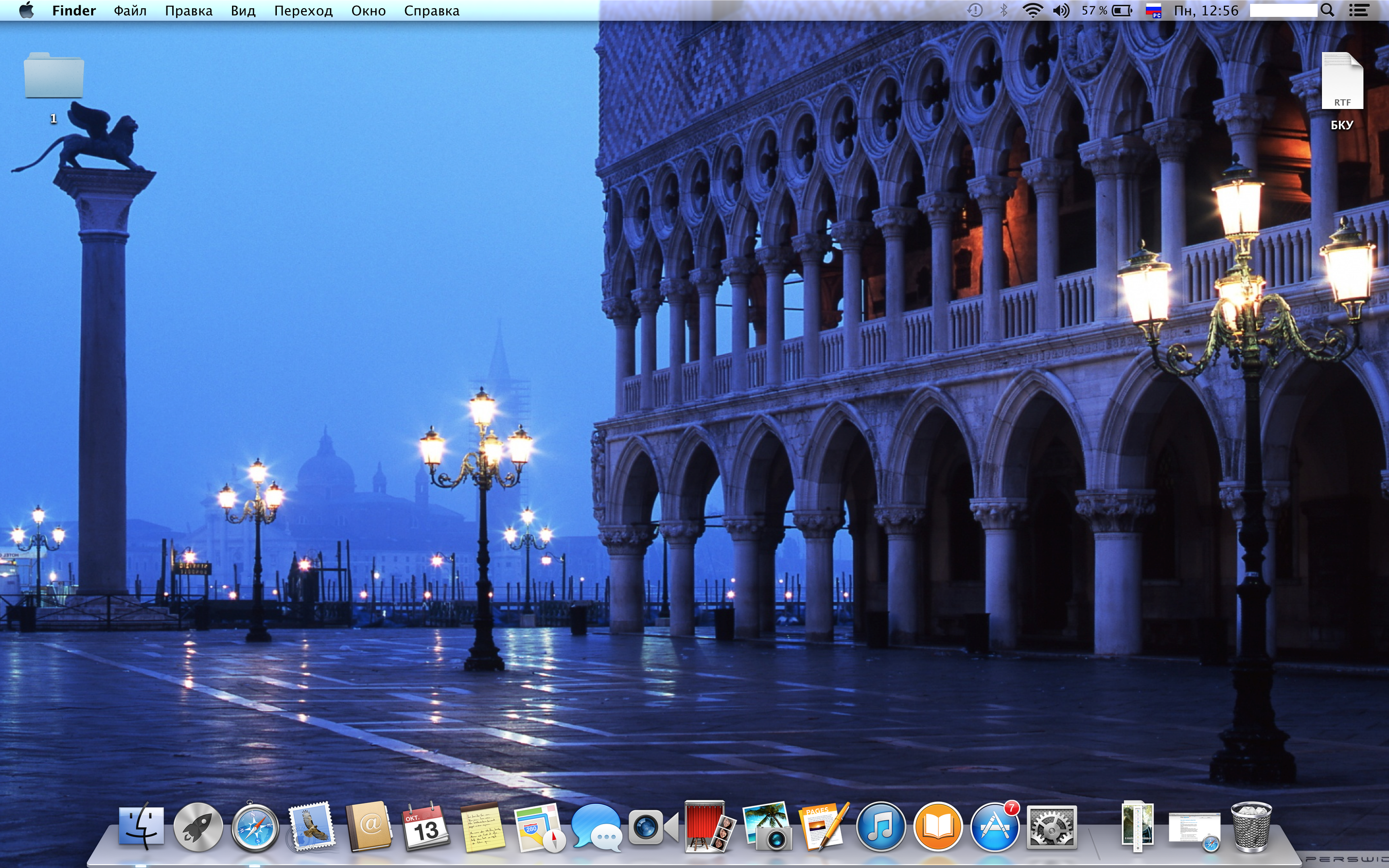Open App Store with 7 badge

pyautogui.click(x=994, y=827)
